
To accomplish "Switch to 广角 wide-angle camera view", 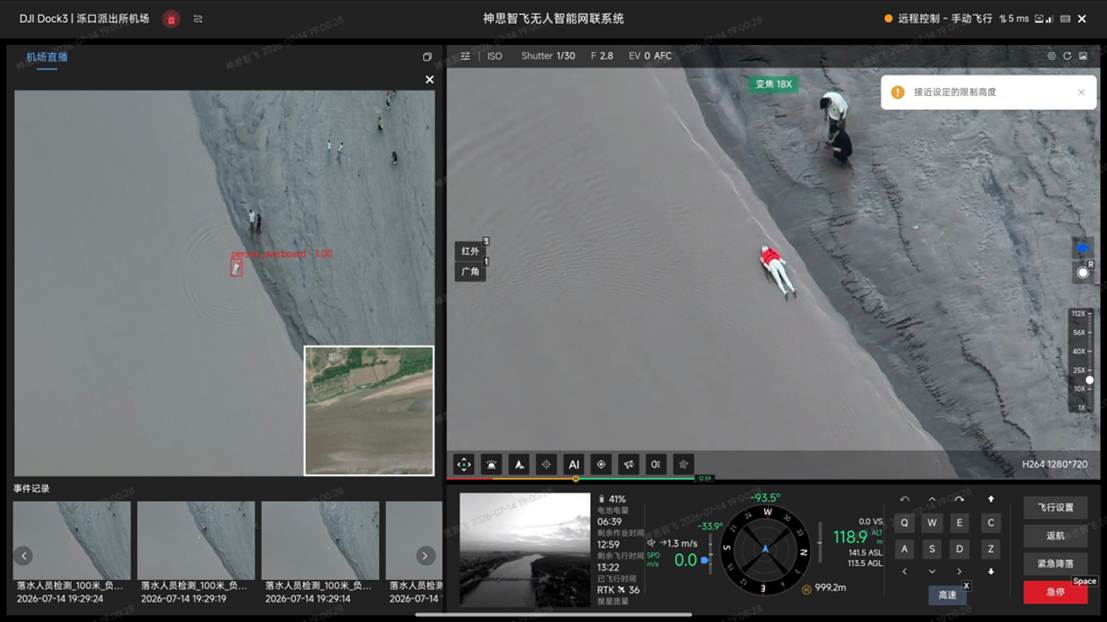I will (x=470, y=272).
